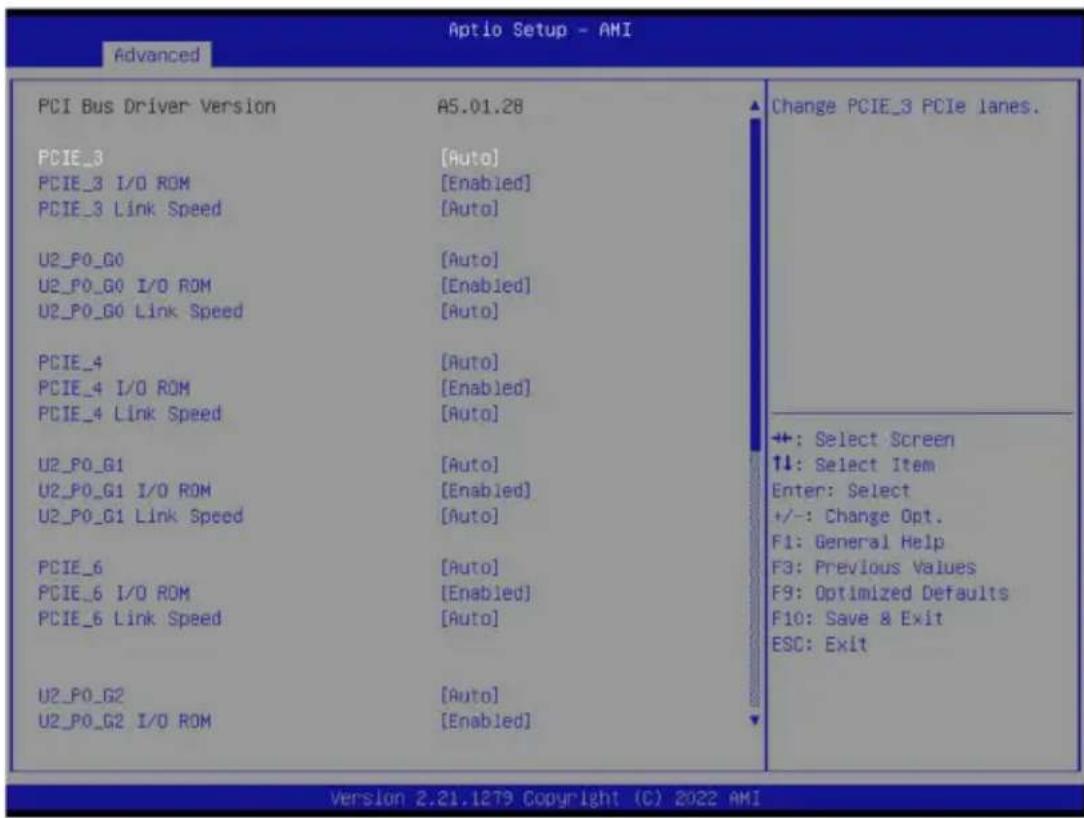Image resolution: width=1084 pixels, height=818 pixels.
Task: Click the ESC: Exit hint
Action: 819,644
